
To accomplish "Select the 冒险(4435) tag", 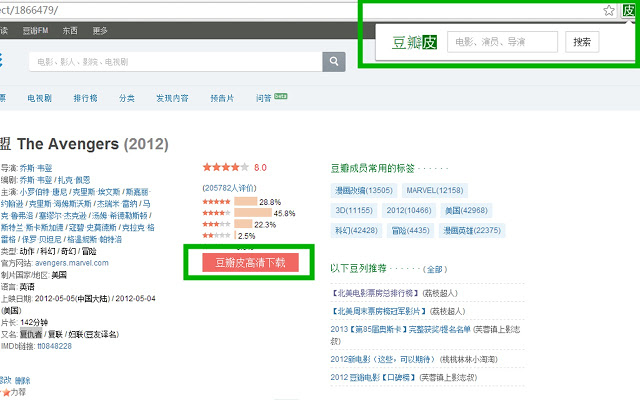I will click(410, 230).
